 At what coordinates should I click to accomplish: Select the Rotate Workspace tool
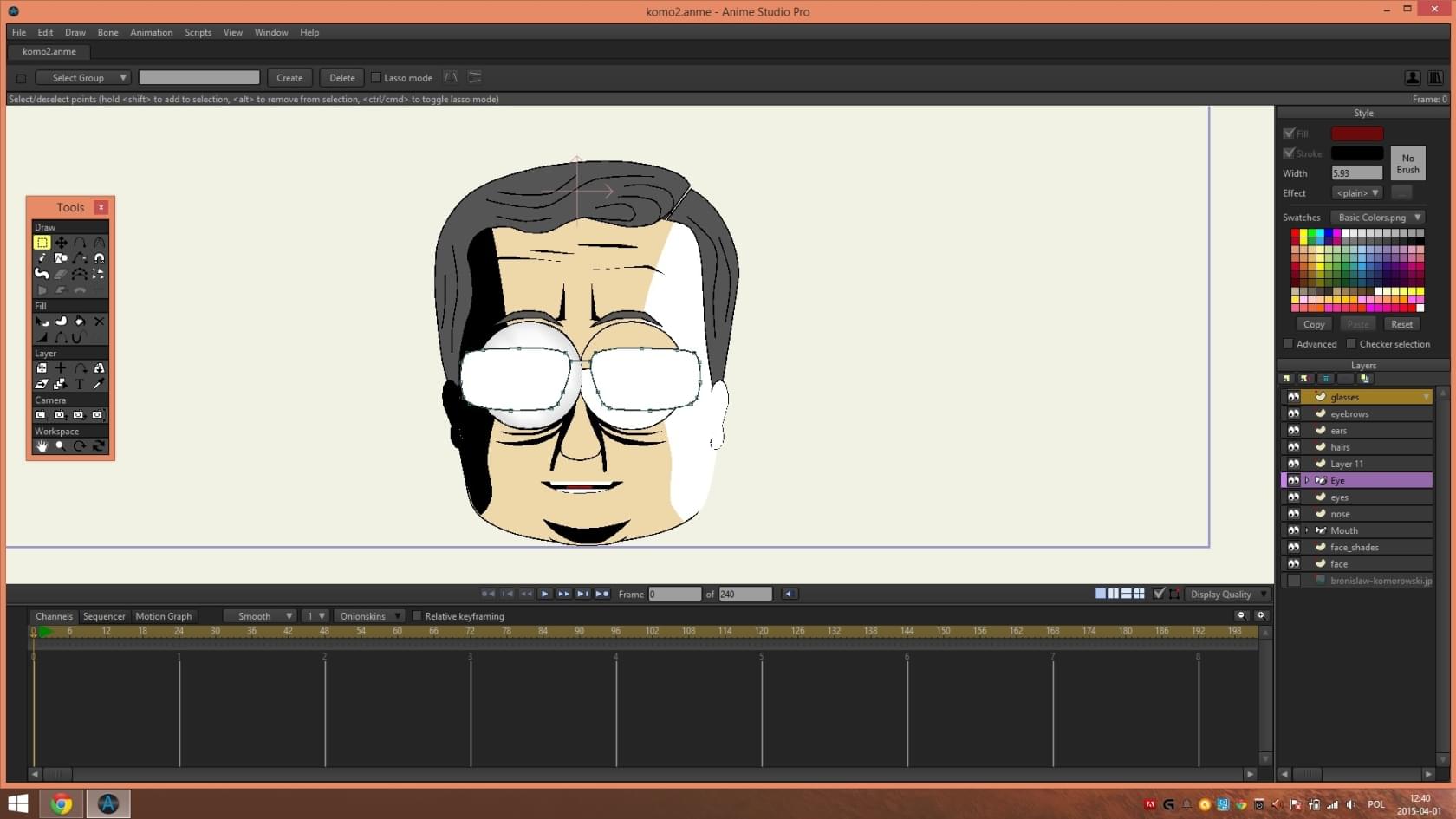click(x=80, y=446)
